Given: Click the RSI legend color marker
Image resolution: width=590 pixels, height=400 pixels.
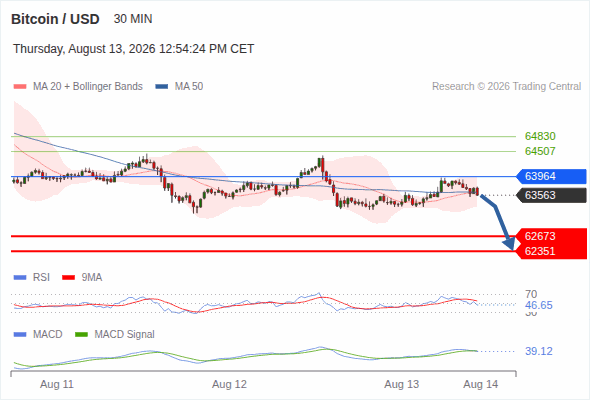Looking at the screenshot, I should click(20, 278).
